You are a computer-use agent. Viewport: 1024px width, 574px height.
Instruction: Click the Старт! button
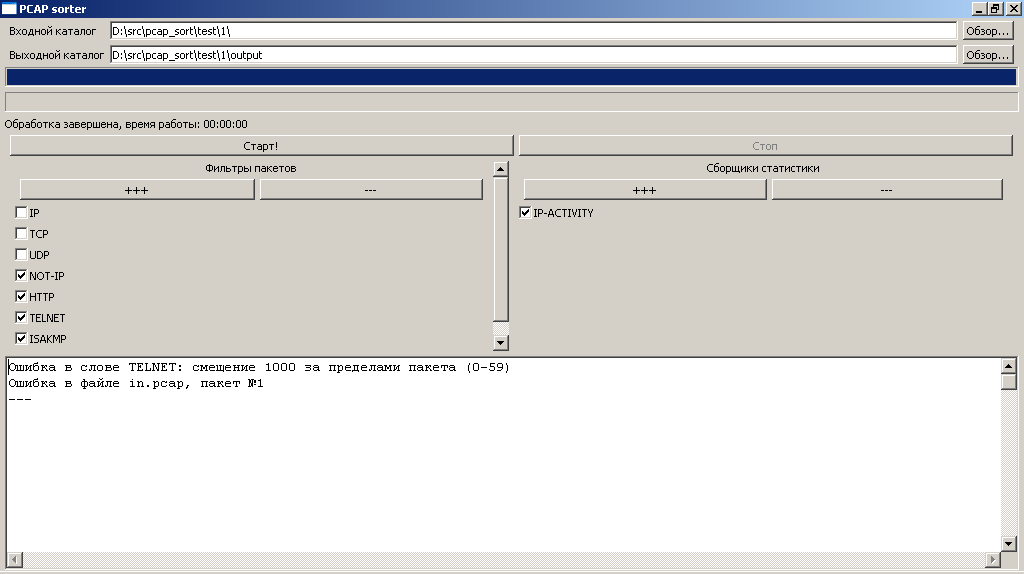click(261, 146)
